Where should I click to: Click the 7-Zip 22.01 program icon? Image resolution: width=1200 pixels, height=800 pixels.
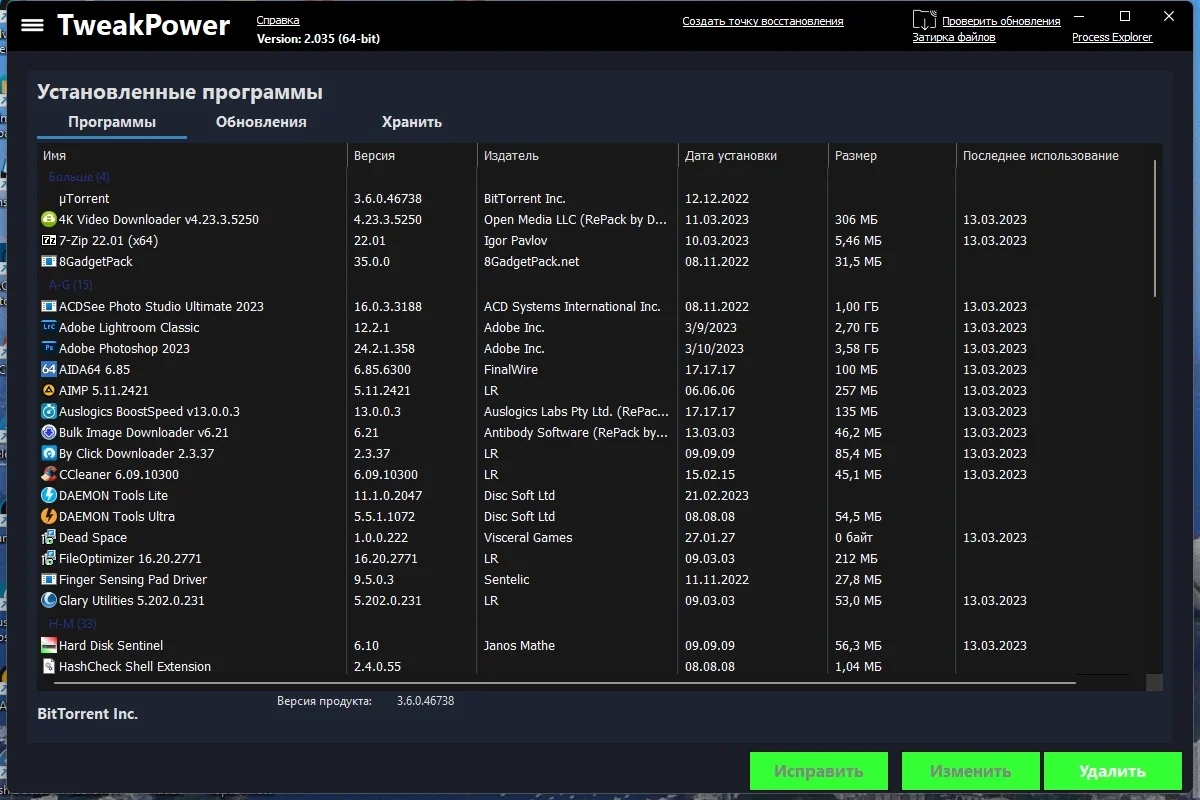(x=49, y=240)
